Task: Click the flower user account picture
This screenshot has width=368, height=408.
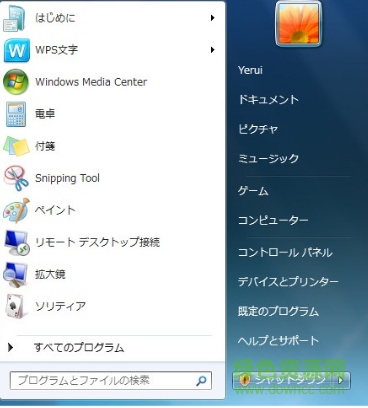Action: pos(298,24)
